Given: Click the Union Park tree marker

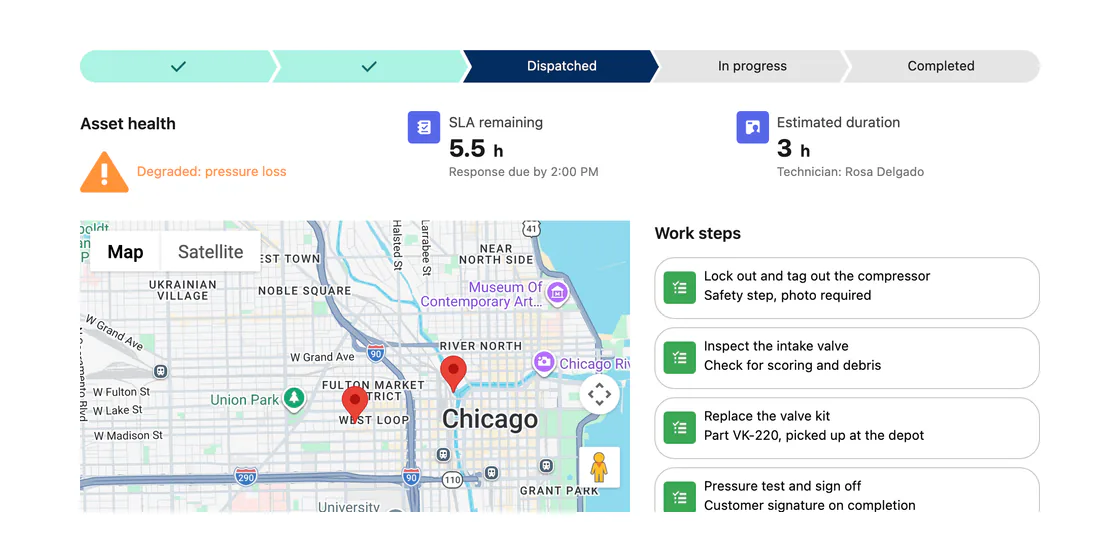Looking at the screenshot, I should [x=294, y=399].
